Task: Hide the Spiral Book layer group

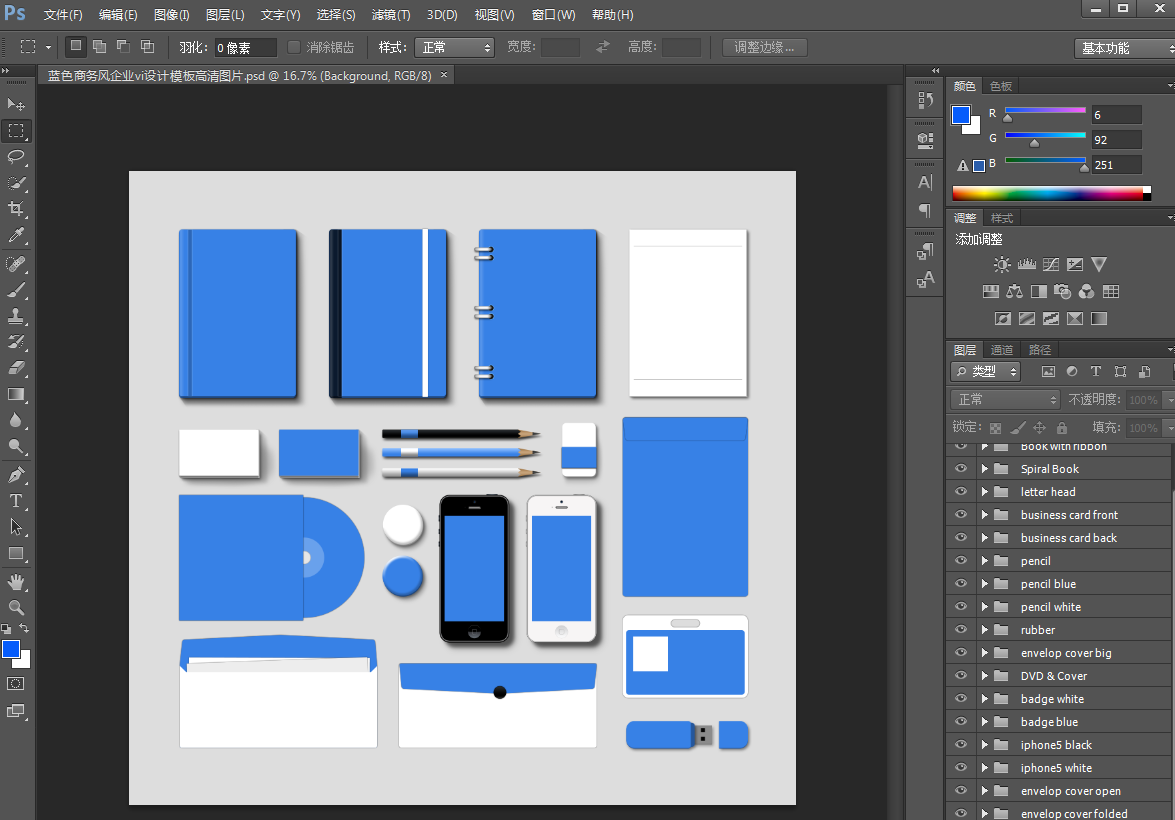Action: tap(961, 469)
